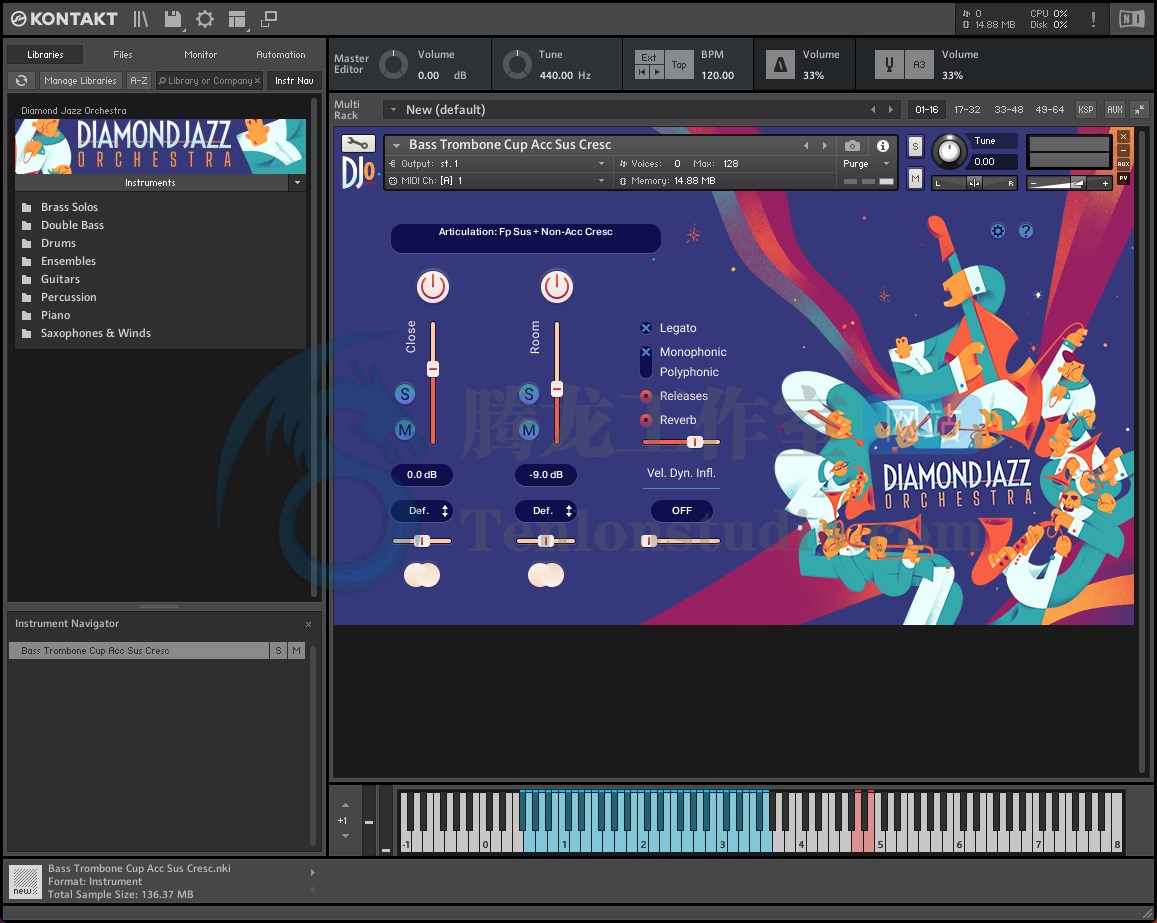Click the camera snapshot icon
Image resolution: width=1157 pixels, height=923 pixels.
852,146
